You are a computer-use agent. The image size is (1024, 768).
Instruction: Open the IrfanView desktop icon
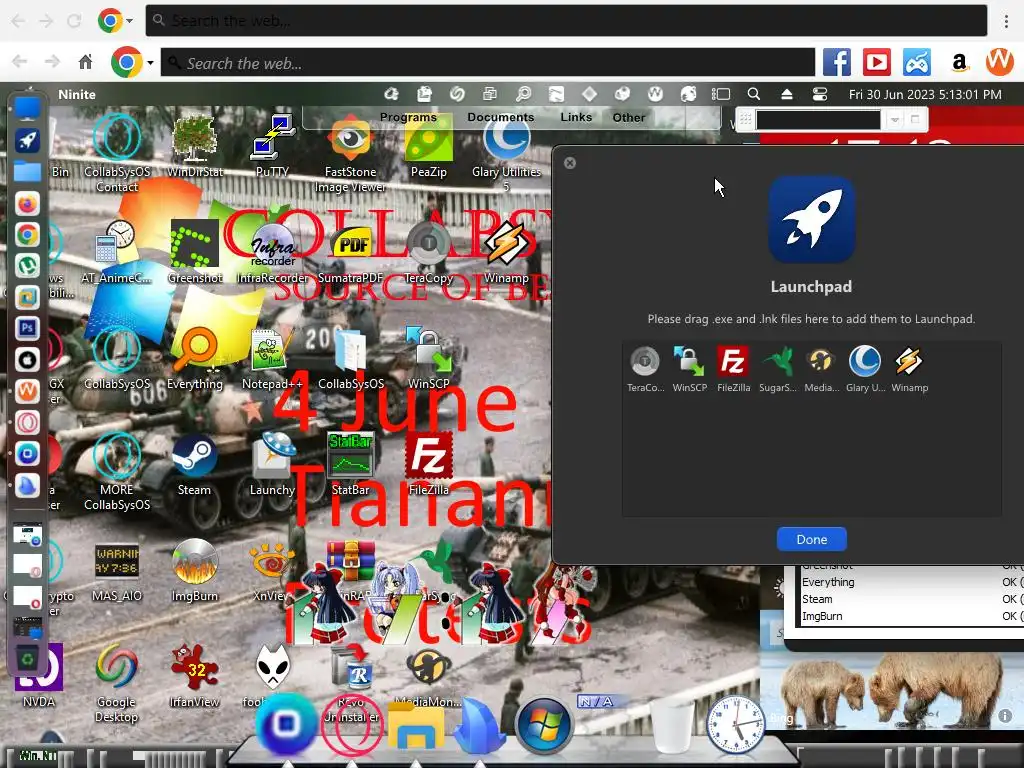[x=195, y=677]
